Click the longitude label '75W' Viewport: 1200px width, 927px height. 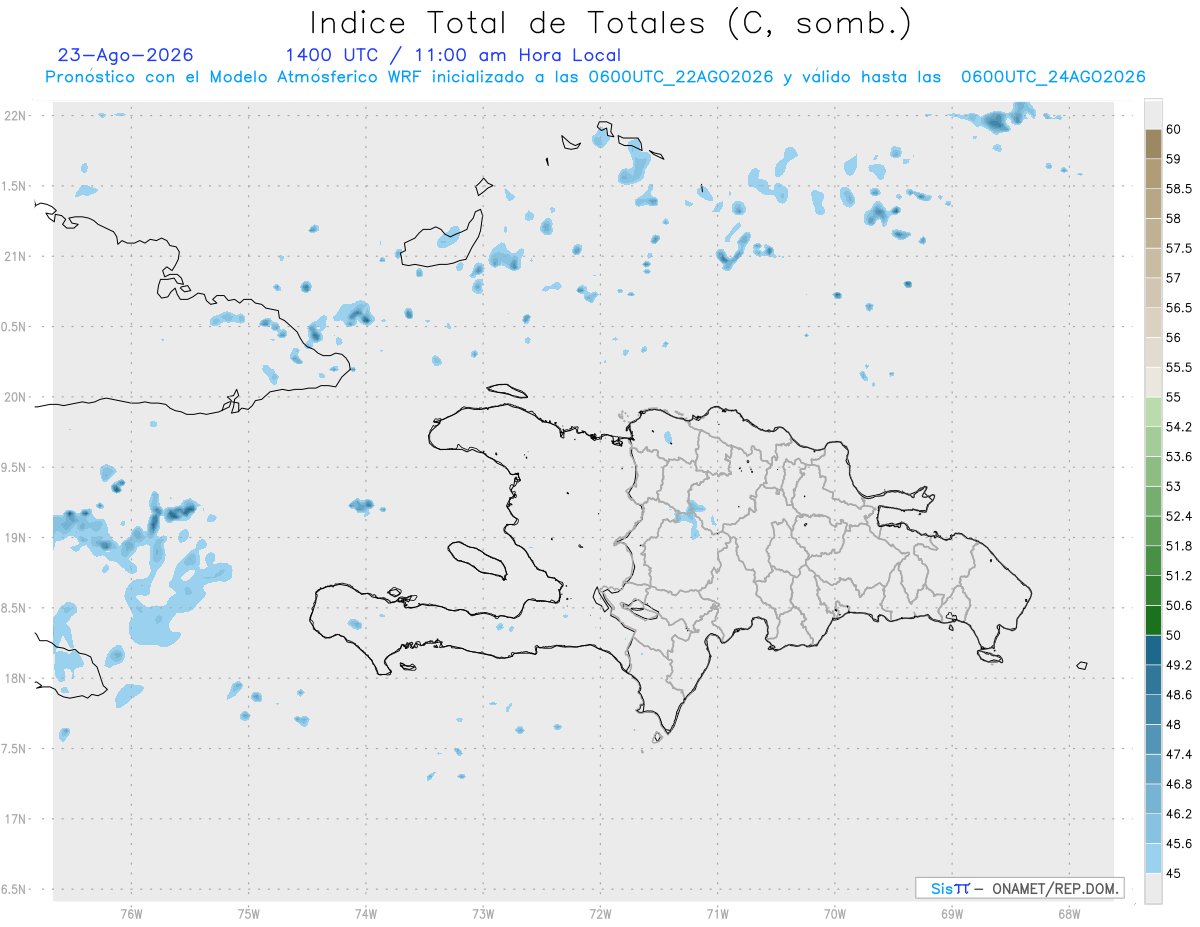point(248,913)
